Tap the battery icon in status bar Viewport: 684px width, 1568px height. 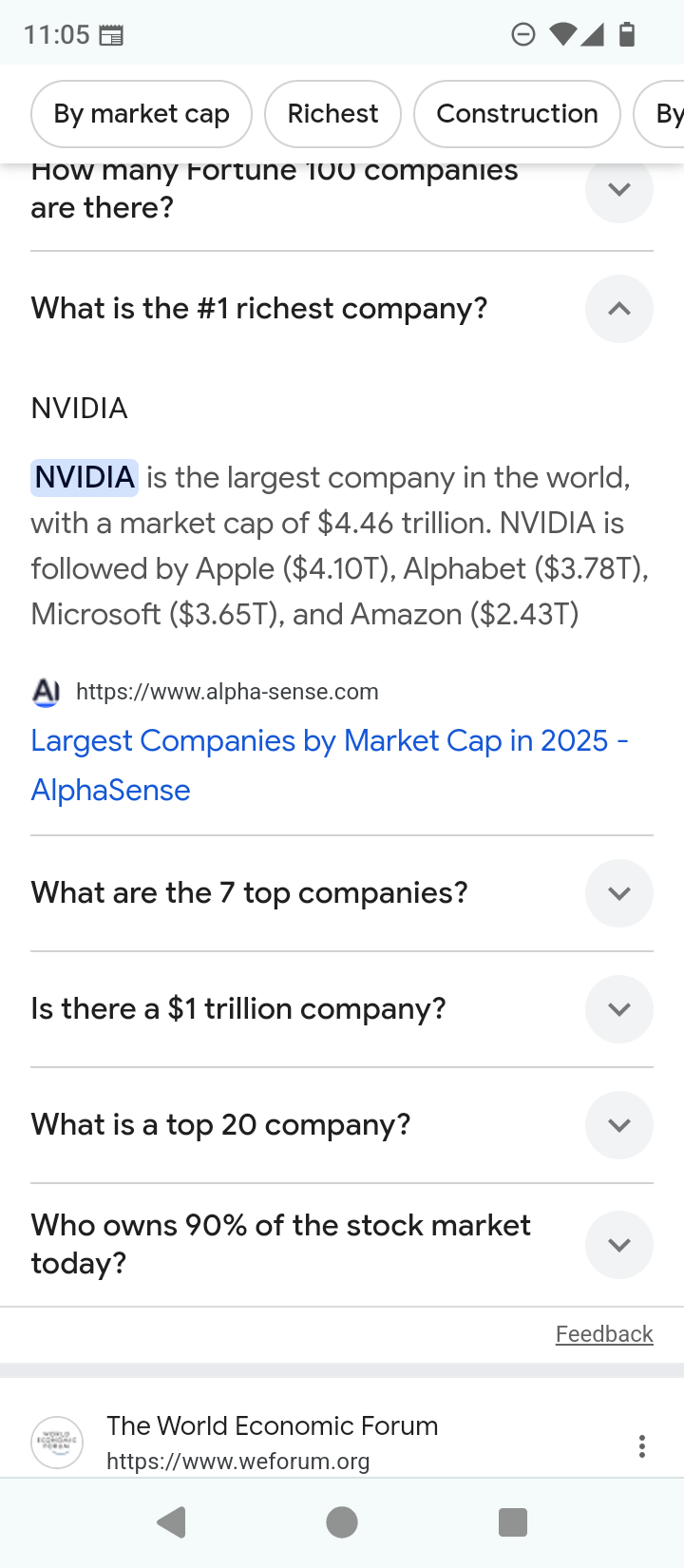tap(627, 35)
